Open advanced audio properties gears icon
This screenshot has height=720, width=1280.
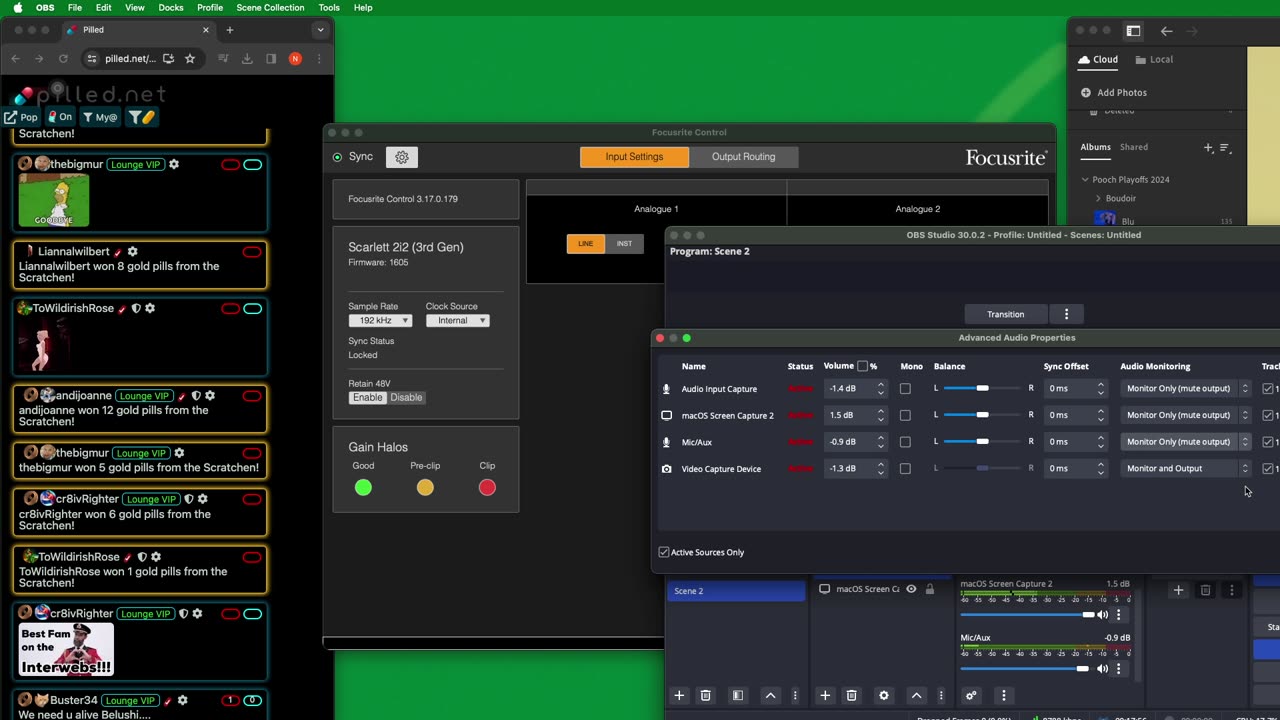(x=971, y=695)
